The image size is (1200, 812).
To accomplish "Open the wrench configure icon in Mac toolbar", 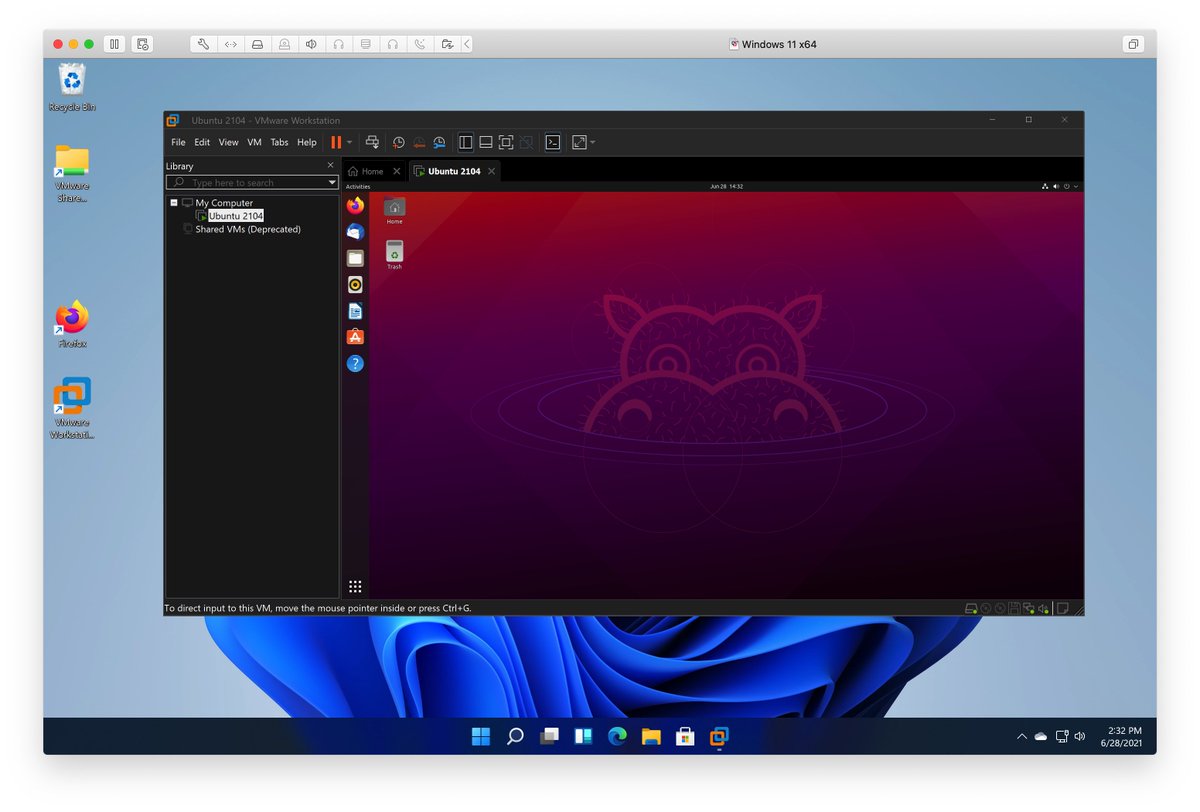I will tap(203, 44).
